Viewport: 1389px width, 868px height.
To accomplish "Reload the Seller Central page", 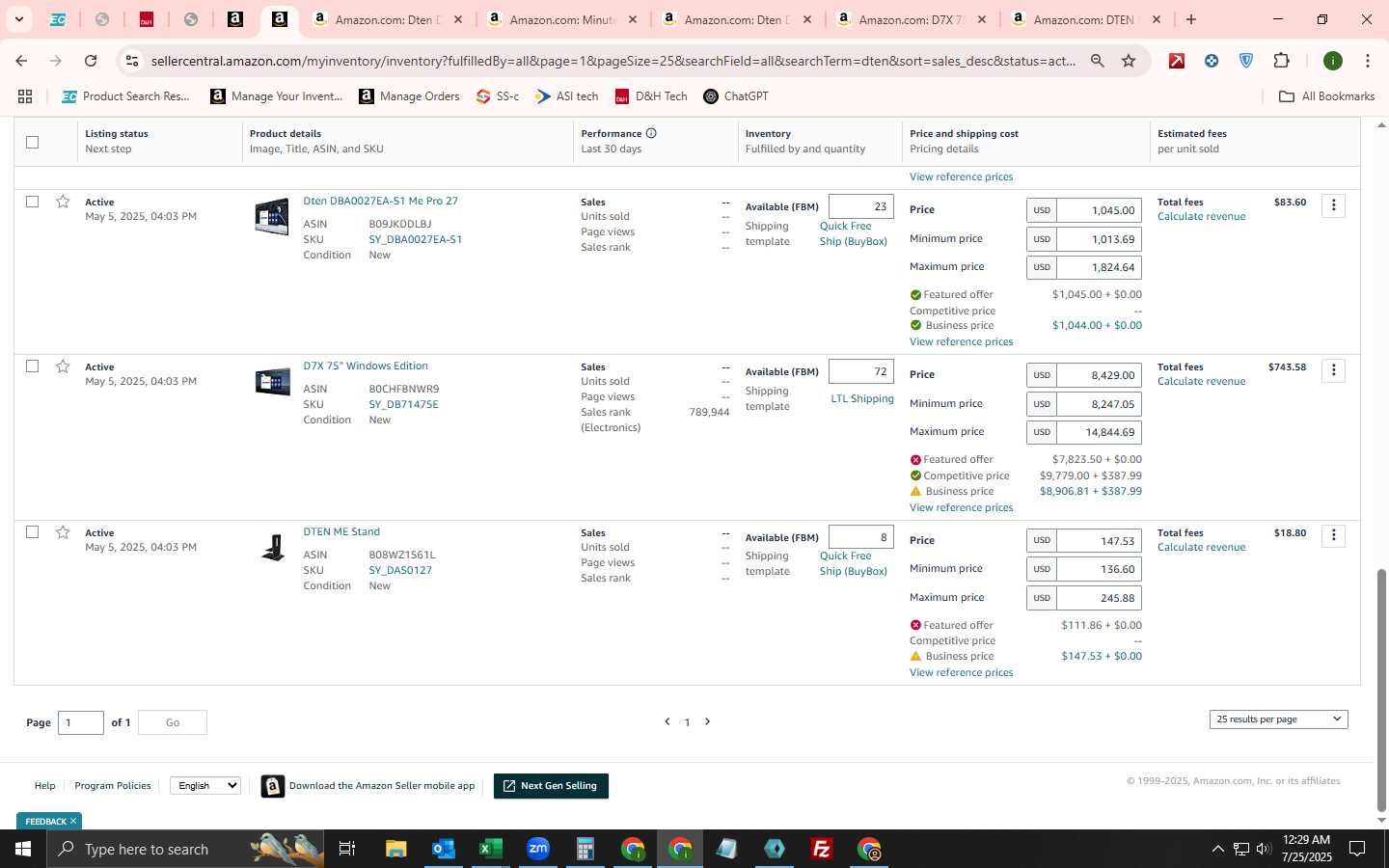I will point(91,61).
